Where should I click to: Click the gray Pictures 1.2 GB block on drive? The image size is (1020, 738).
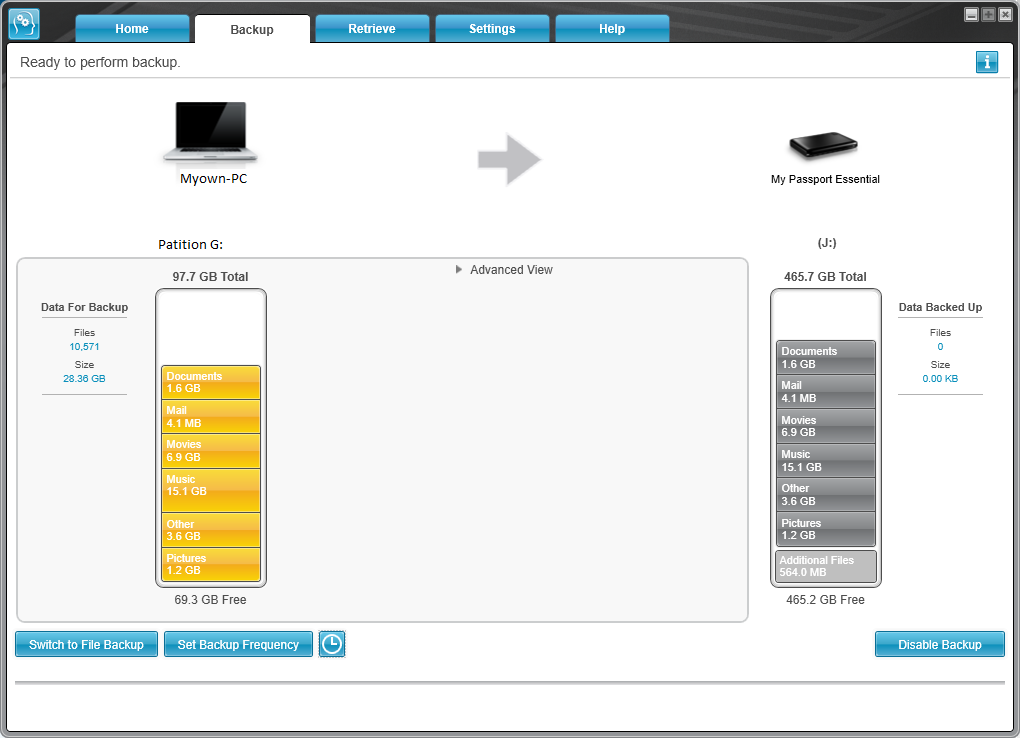click(x=825, y=529)
